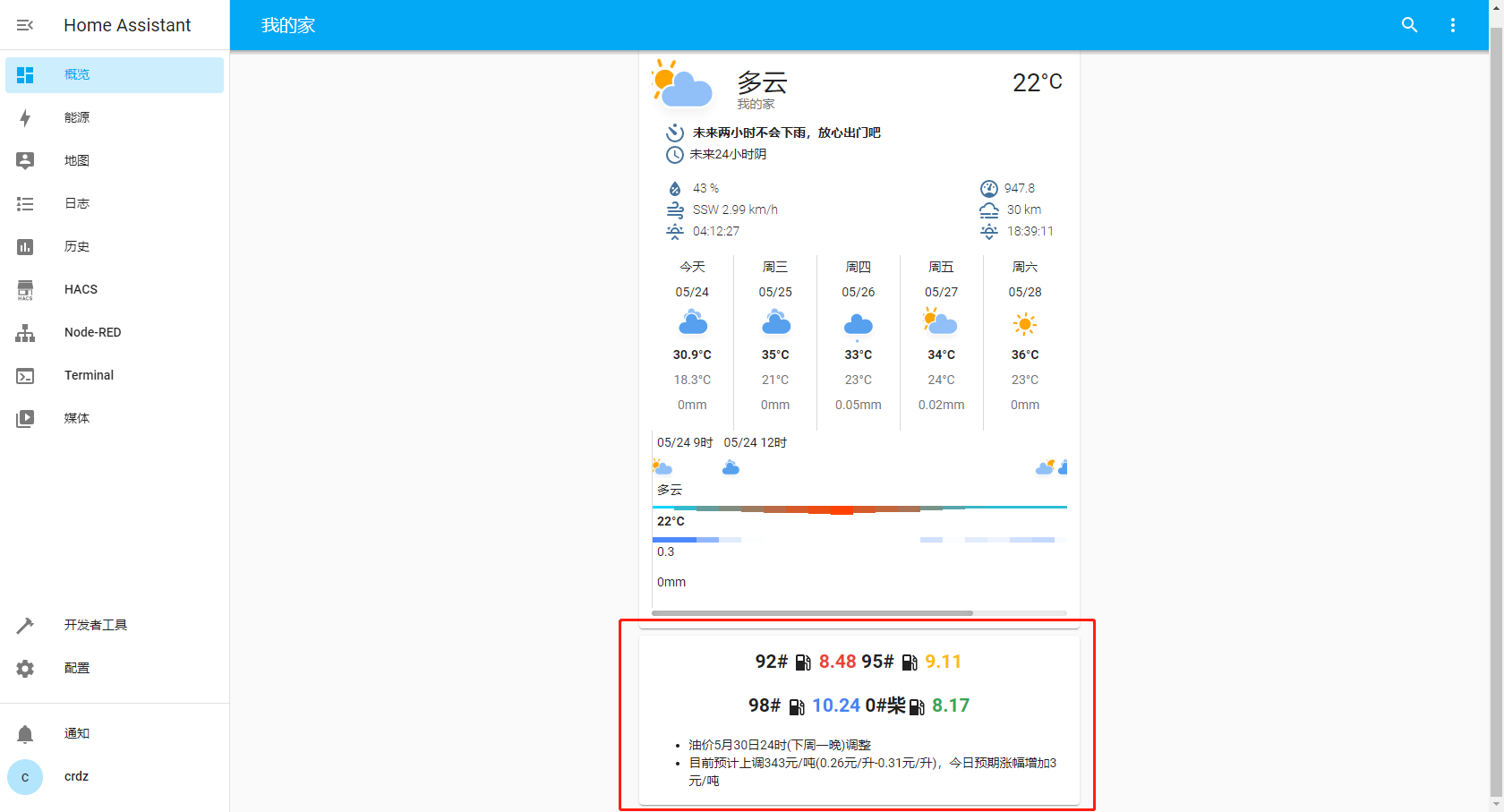1504x812 pixels.
Task: Open the HACS store icon
Action: (x=25, y=290)
